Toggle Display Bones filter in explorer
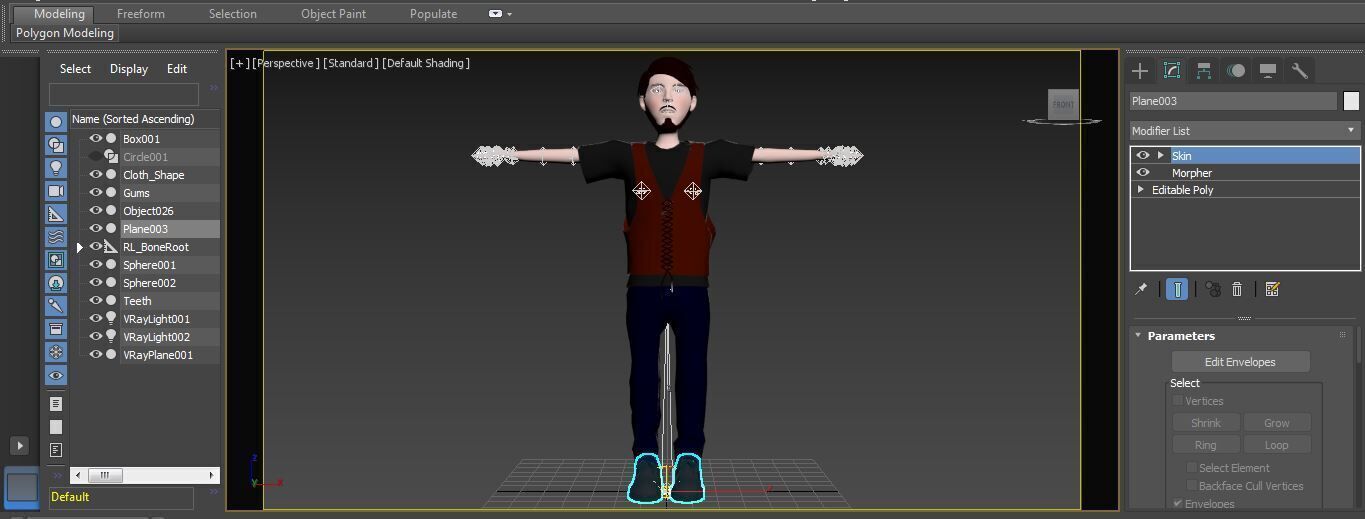Screen dimensions: 1365x519 56,305
